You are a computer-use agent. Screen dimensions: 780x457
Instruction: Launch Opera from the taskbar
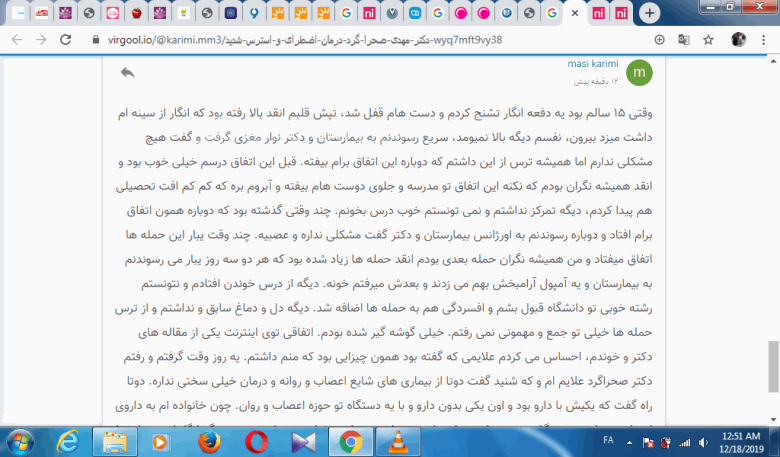point(256,441)
